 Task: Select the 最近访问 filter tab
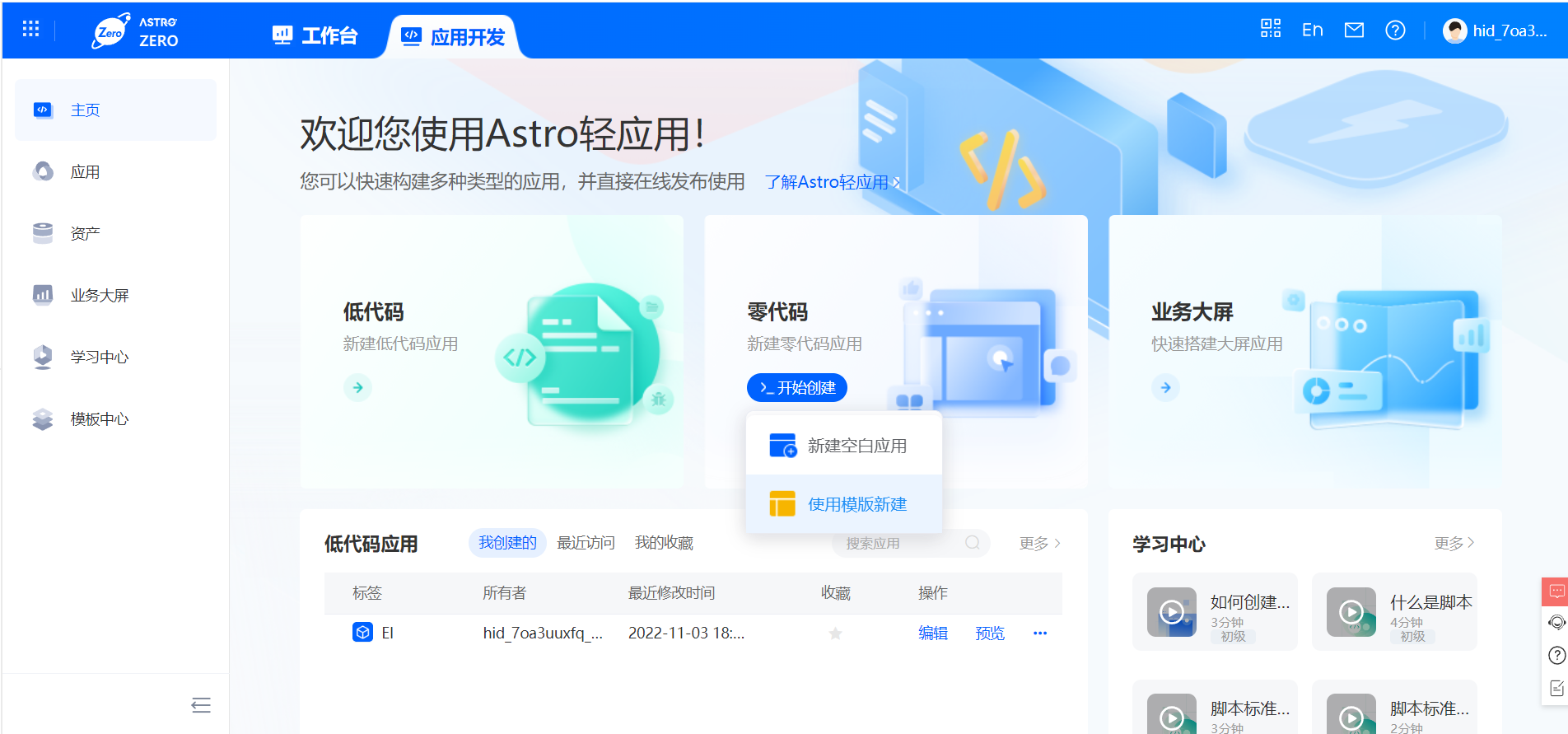click(586, 543)
